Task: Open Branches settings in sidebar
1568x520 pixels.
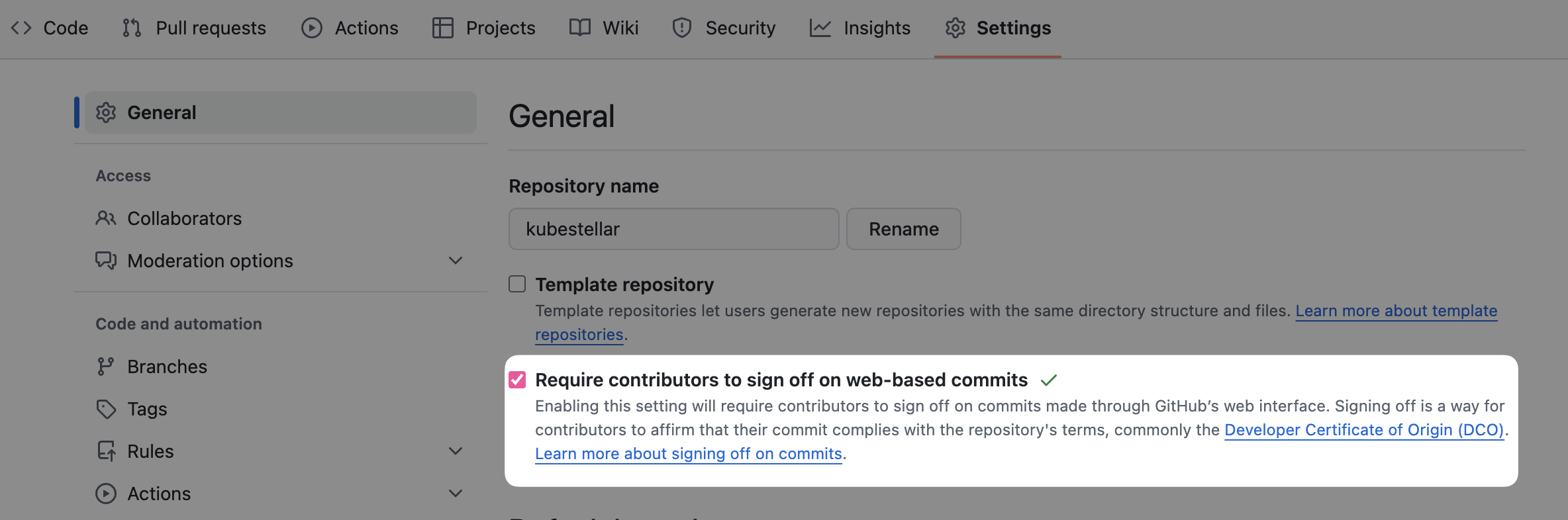Action: coord(167,367)
